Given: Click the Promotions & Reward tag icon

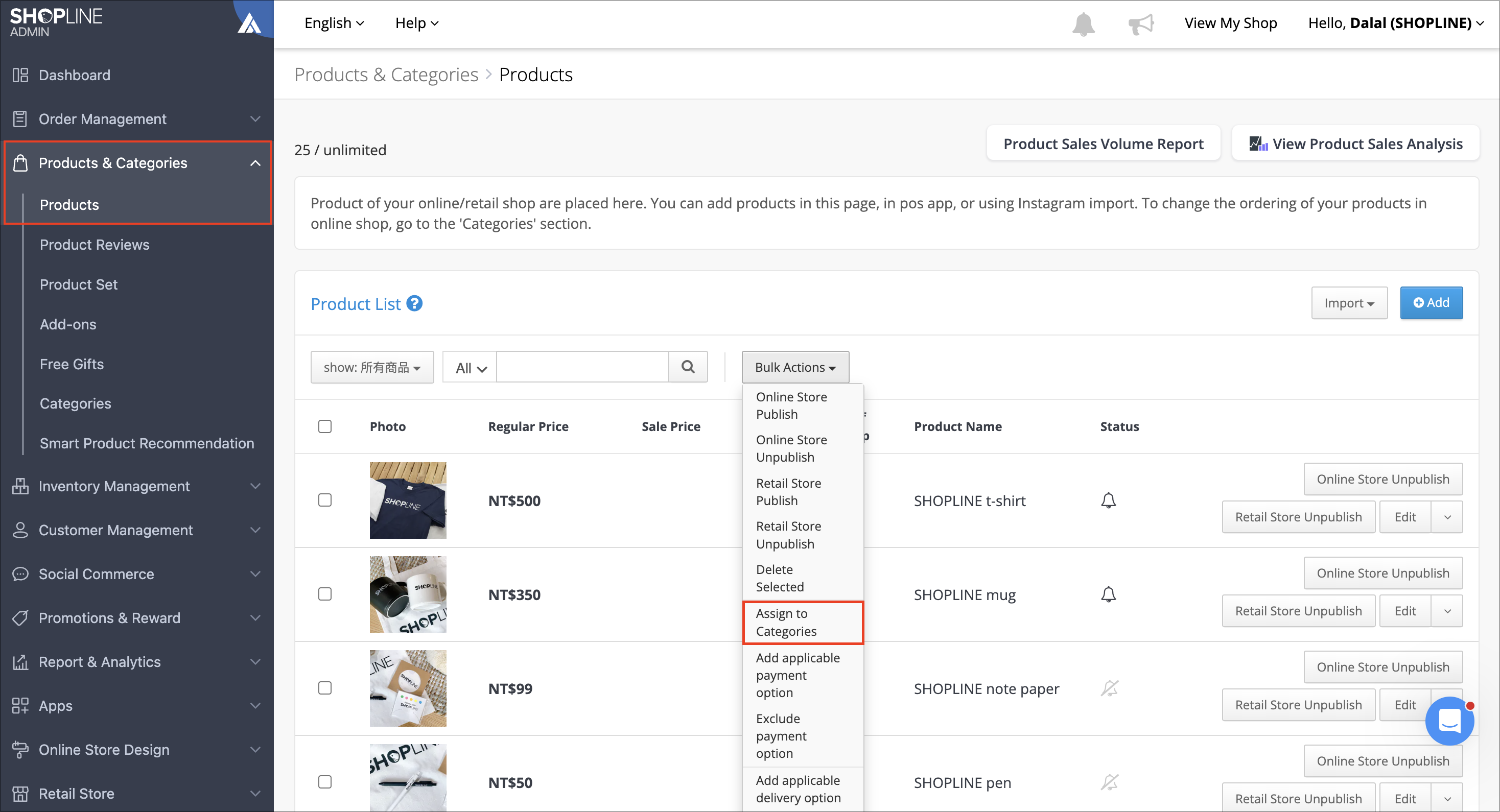Looking at the screenshot, I should point(20,618).
